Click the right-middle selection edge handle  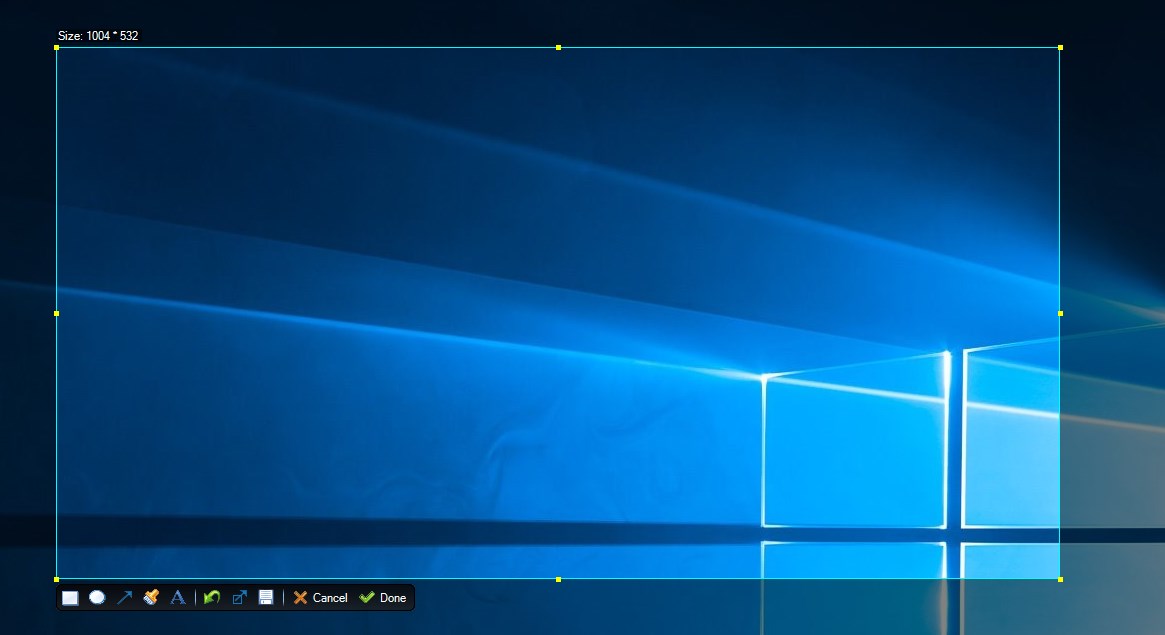point(1060,313)
